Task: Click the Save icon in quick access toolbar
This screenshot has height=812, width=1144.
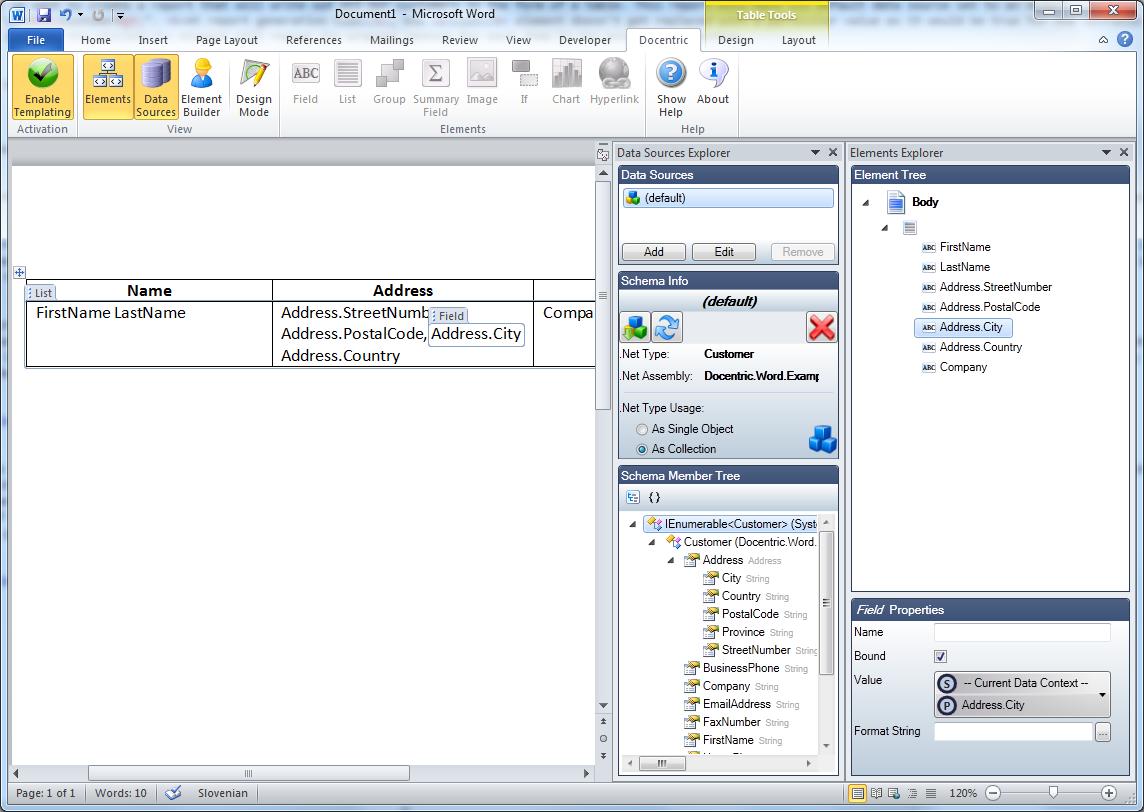Action: click(x=44, y=14)
